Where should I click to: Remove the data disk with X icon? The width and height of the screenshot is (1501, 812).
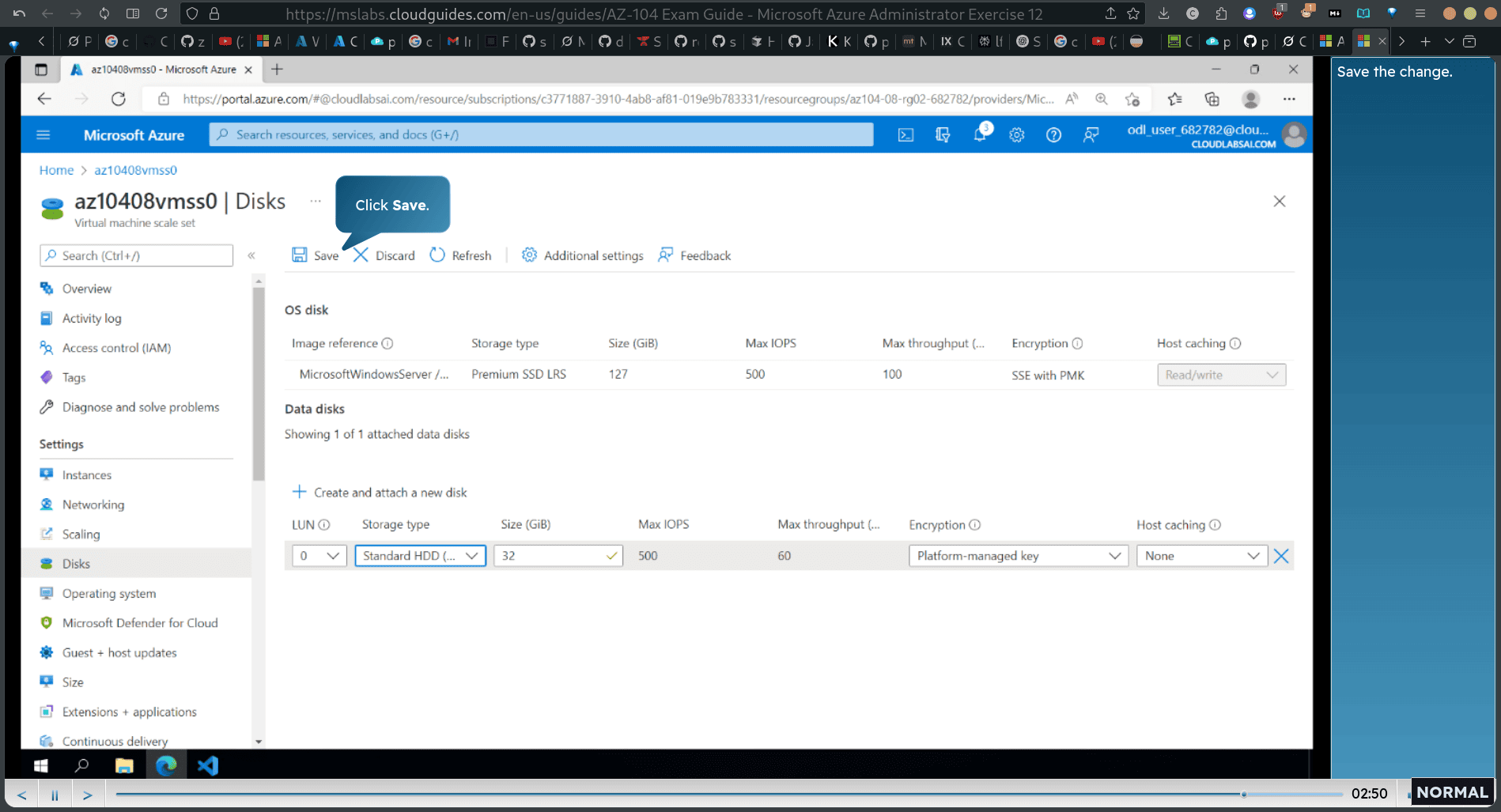tap(1281, 556)
